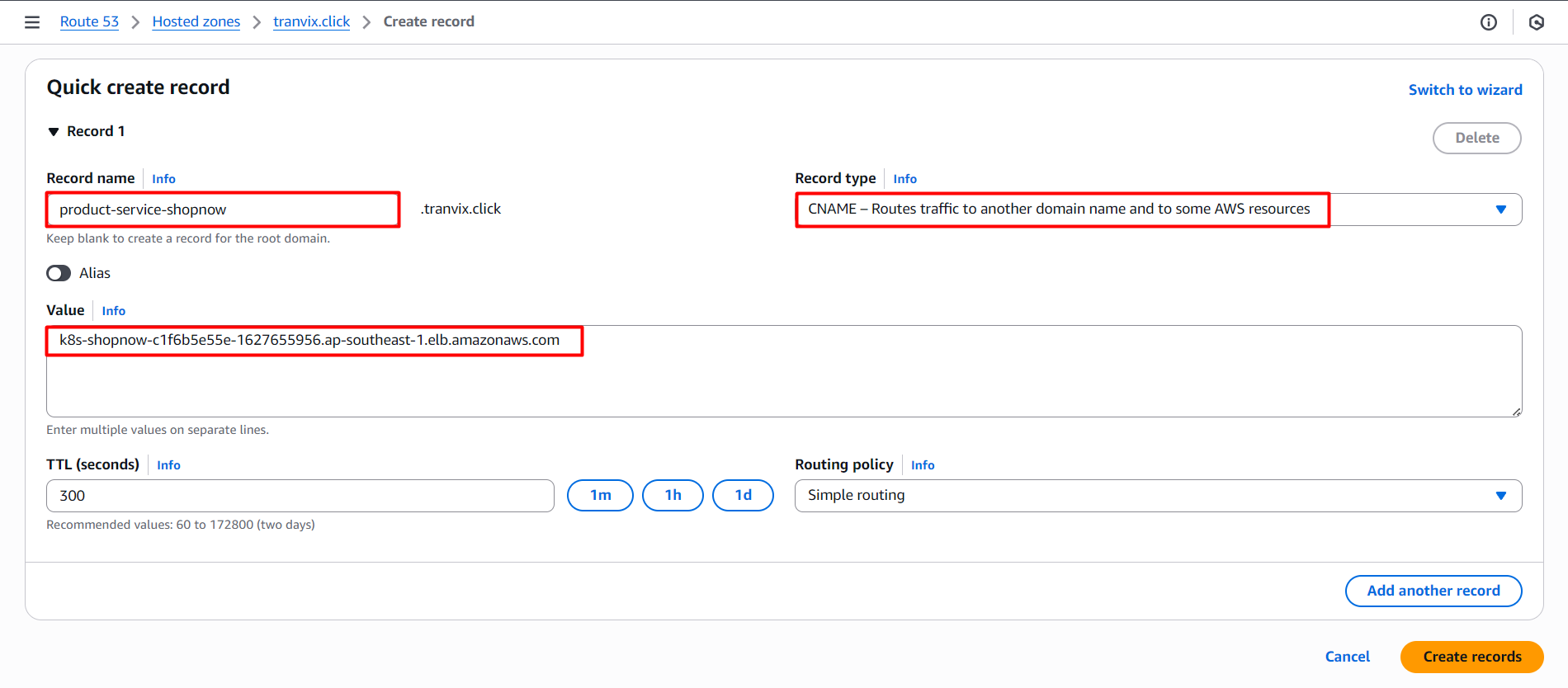
Task: Navigate to Hosted zones breadcrumb
Action: [x=196, y=21]
